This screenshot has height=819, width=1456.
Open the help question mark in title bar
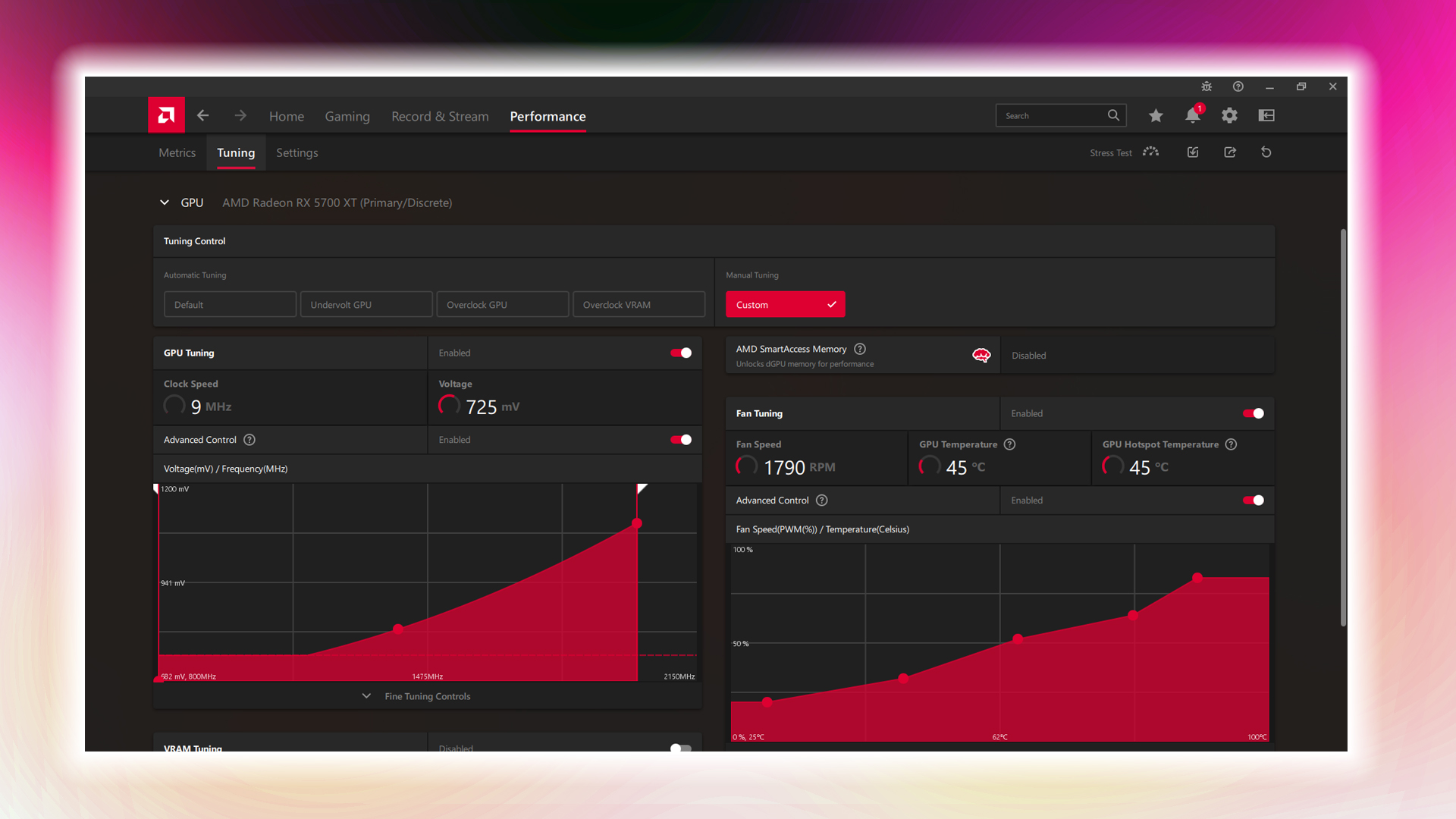click(1238, 86)
